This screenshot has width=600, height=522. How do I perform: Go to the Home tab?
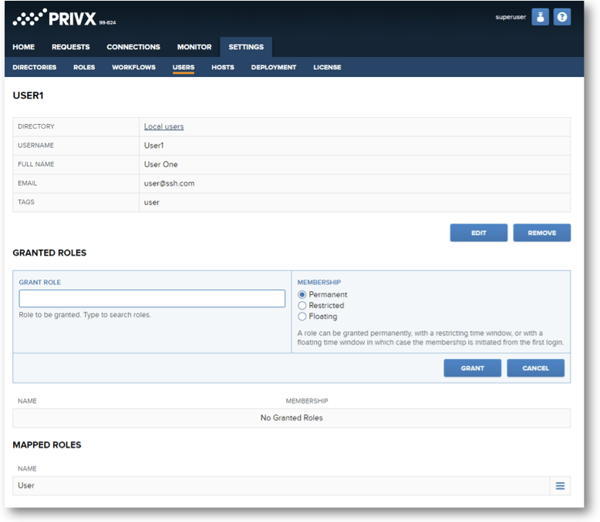(x=23, y=47)
